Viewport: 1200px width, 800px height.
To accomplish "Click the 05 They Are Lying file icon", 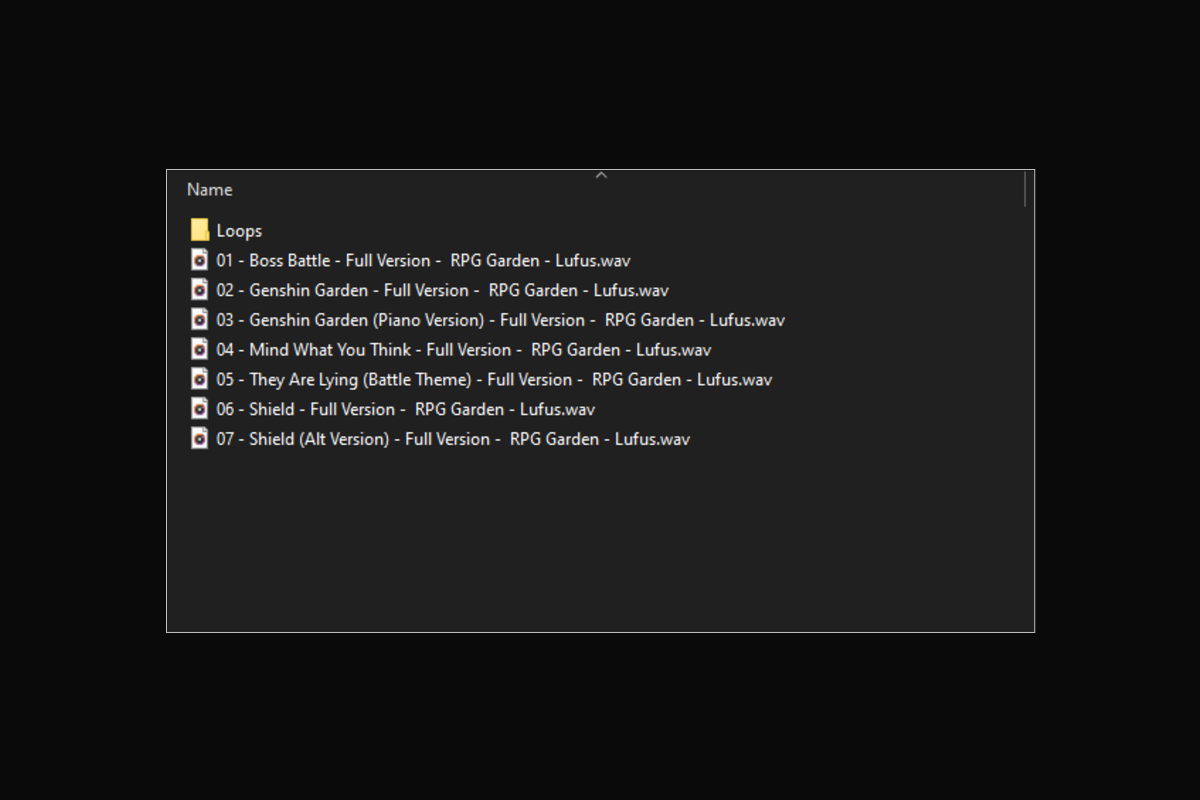I will point(200,379).
